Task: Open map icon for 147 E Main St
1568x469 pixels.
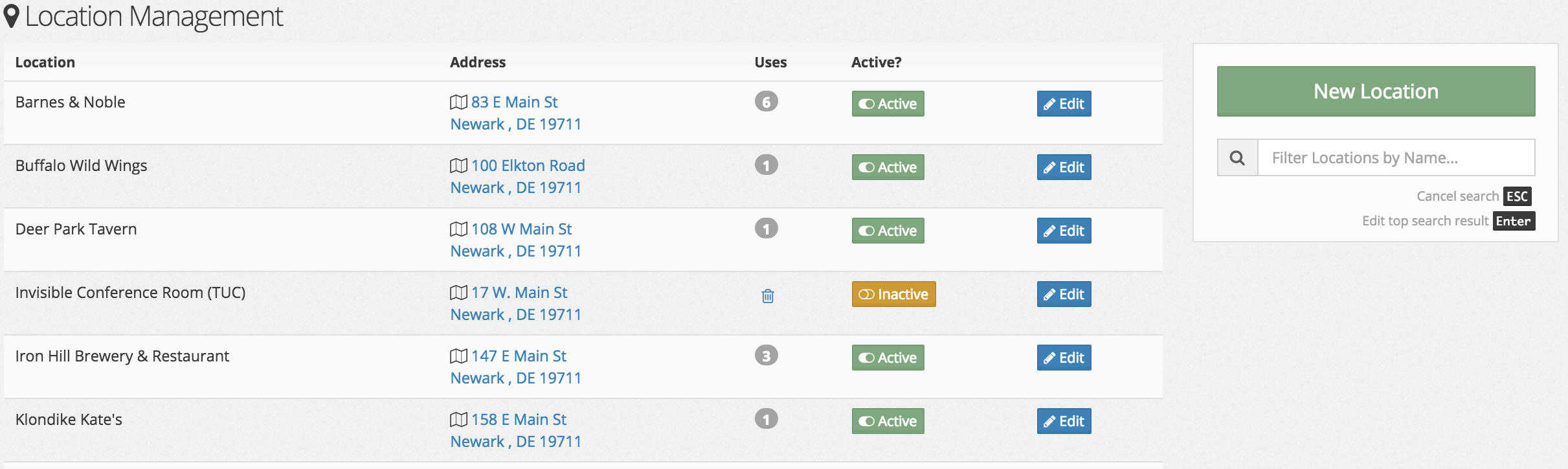Action: point(458,356)
